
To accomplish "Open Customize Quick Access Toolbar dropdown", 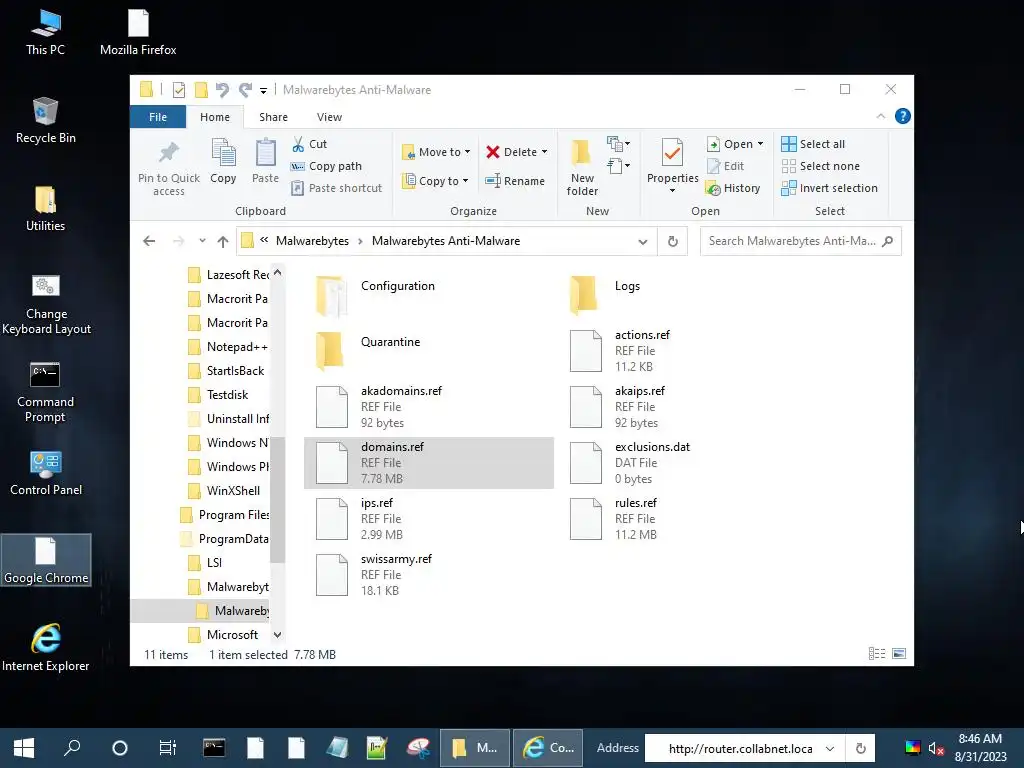I will tap(263, 91).
